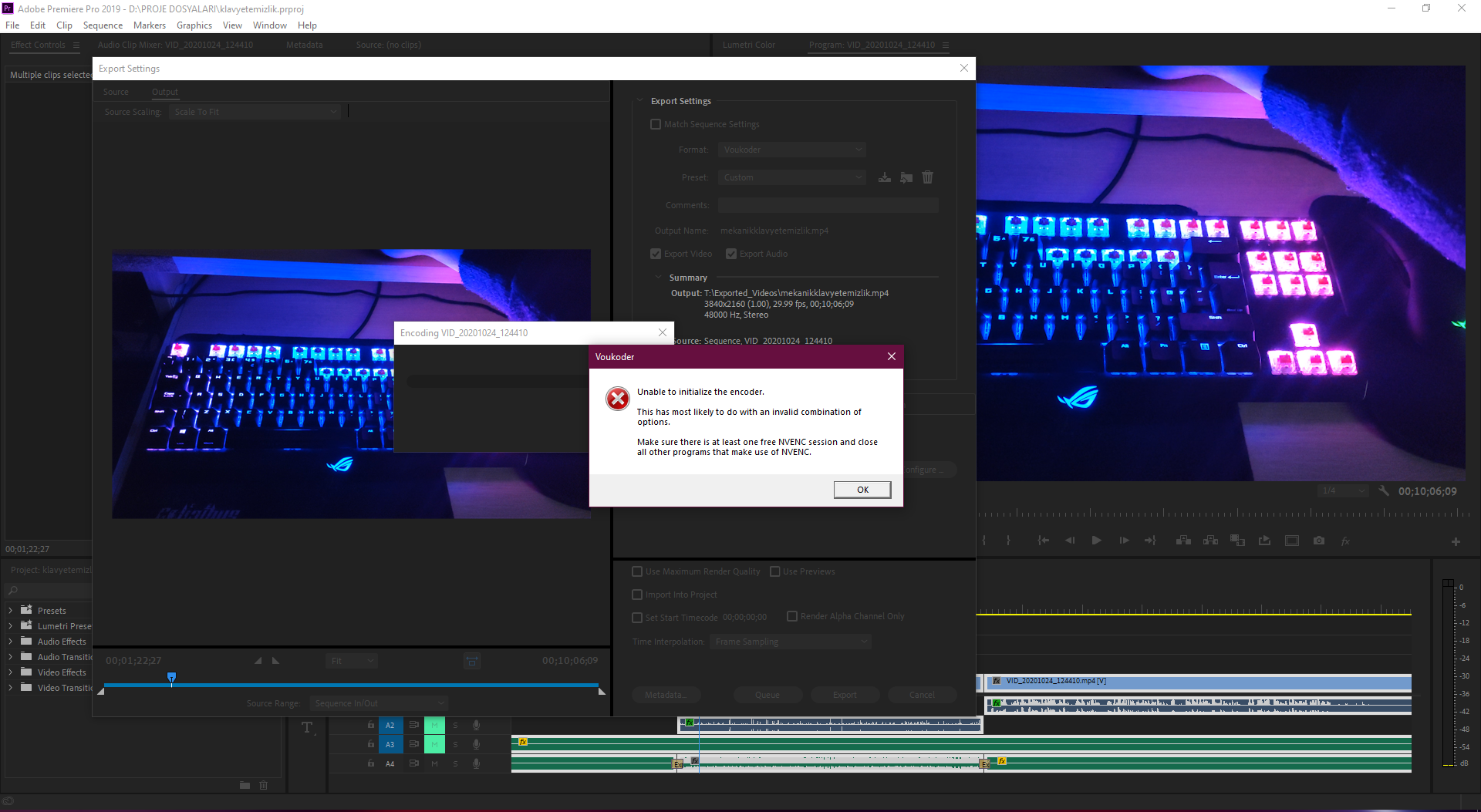Open the Format dropdown showing Voukoder
Image resolution: width=1481 pixels, height=812 pixels.
(x=792, y=150)
